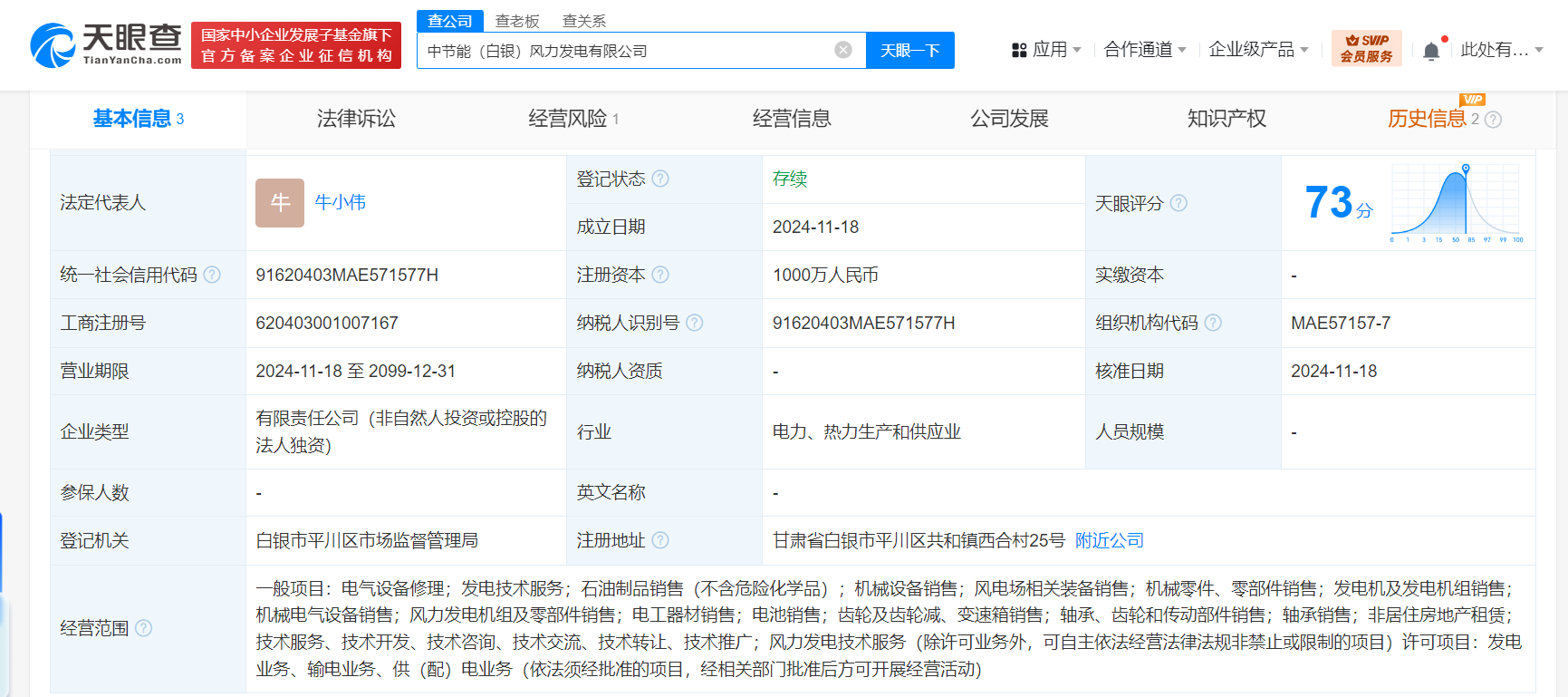Click the 附近公司 link
1568x697 pixels.
(1109, 540)
